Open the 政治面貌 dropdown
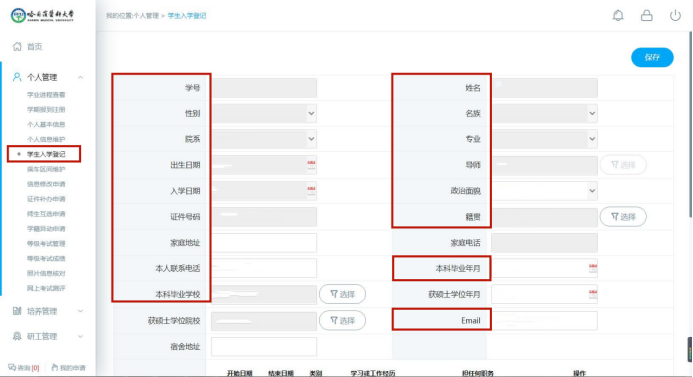The image size is (693, 377). (544, 190)
